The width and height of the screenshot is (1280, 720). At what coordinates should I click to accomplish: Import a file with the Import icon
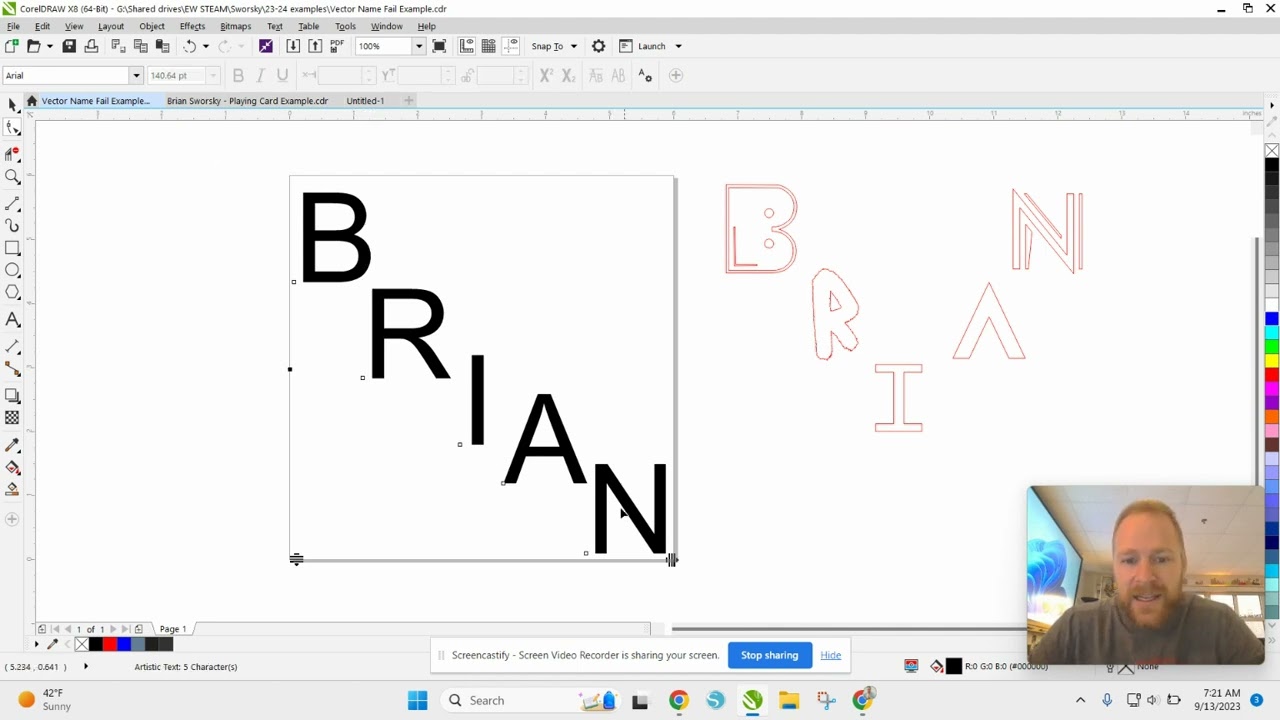(293, 46)
